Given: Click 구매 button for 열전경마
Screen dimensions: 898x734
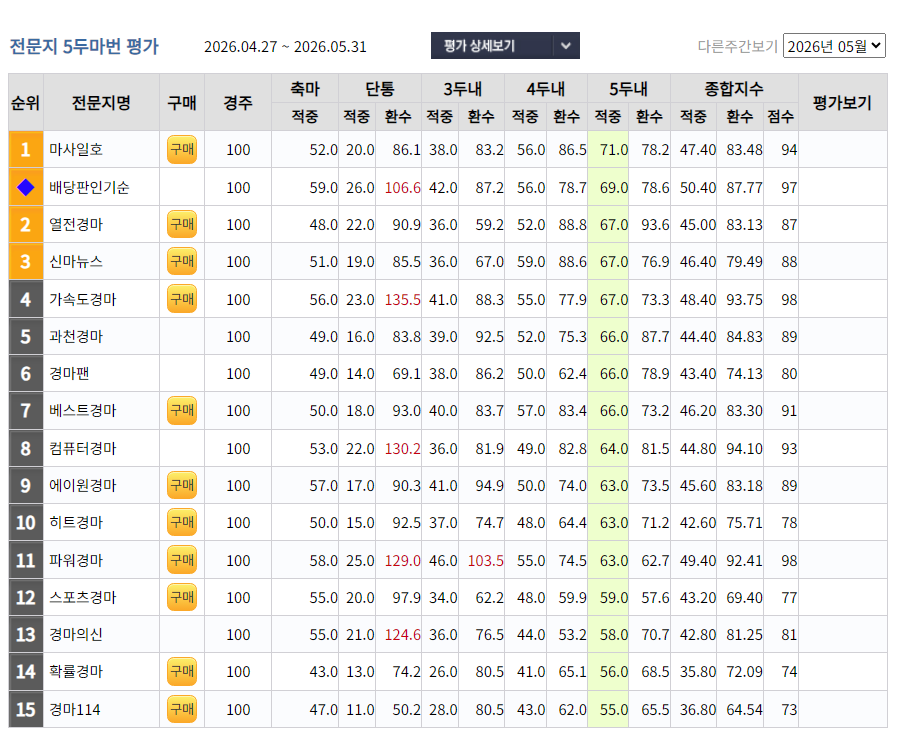Looking at the screenshot, I should pyautogui.click(x=182, y=224).
